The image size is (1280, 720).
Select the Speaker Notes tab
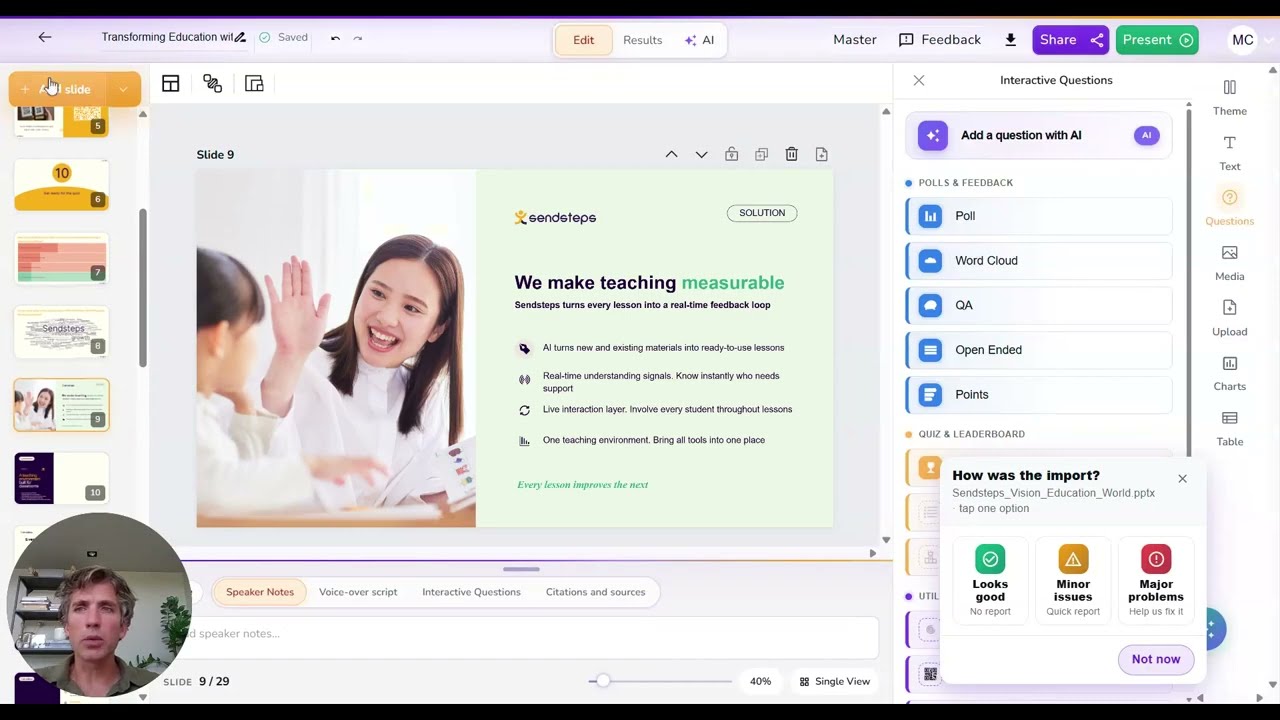pos(260,592)
